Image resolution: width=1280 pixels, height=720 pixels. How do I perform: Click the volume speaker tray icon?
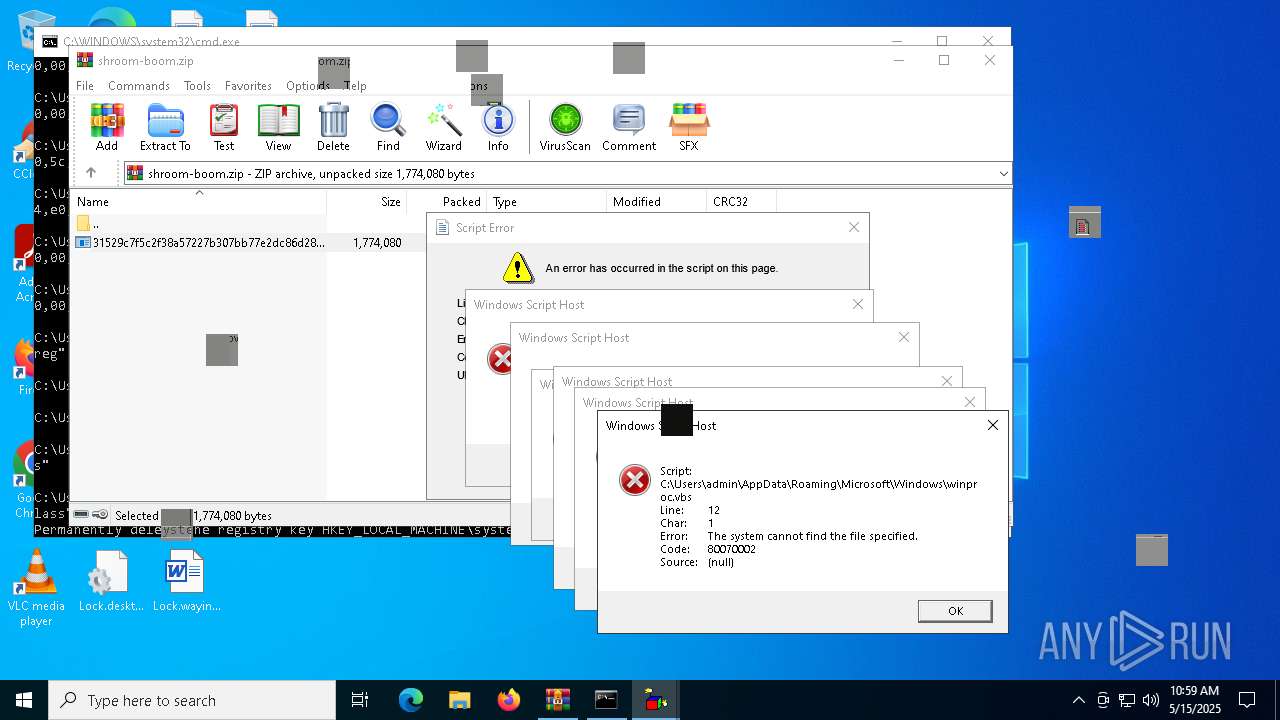tap(1151, 700)
